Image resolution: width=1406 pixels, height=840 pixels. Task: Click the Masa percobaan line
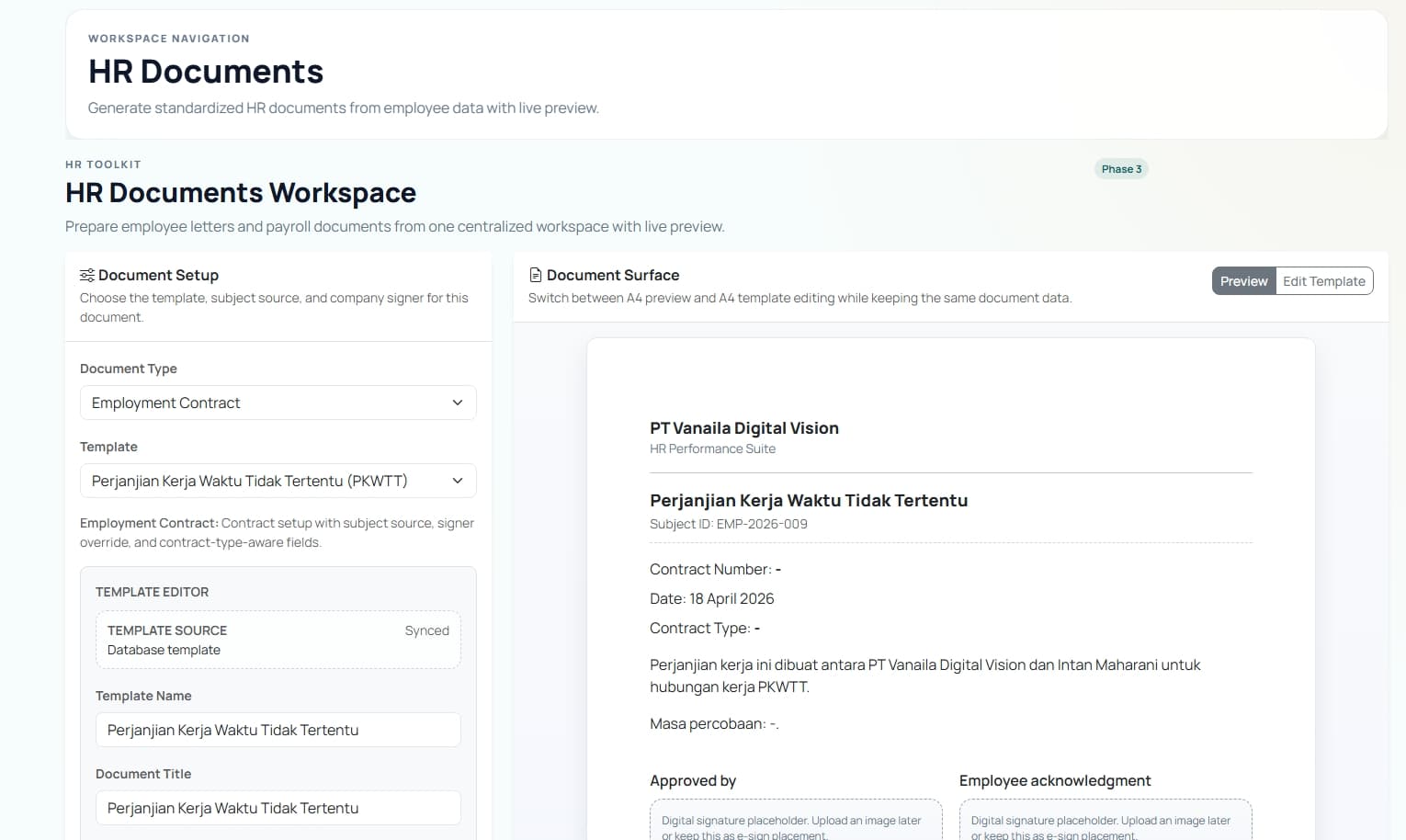point(714,724)
